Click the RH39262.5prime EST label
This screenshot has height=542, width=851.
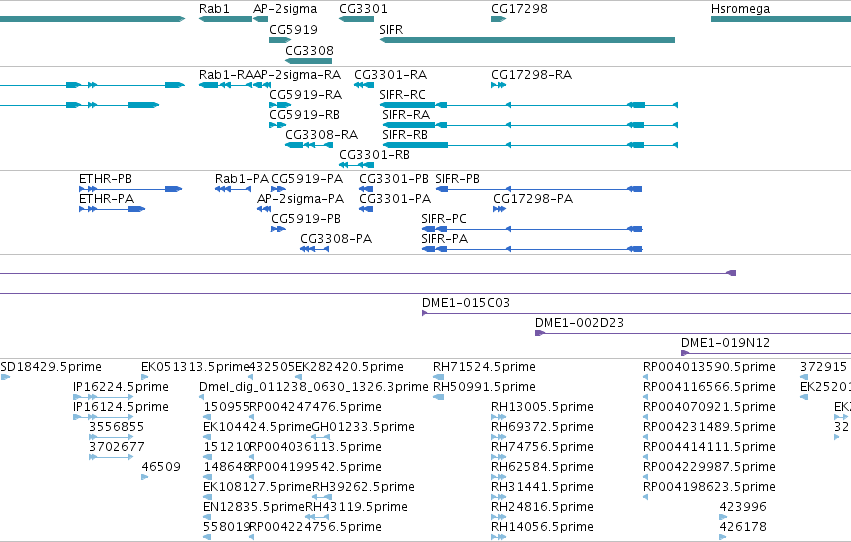click(363, 487)
